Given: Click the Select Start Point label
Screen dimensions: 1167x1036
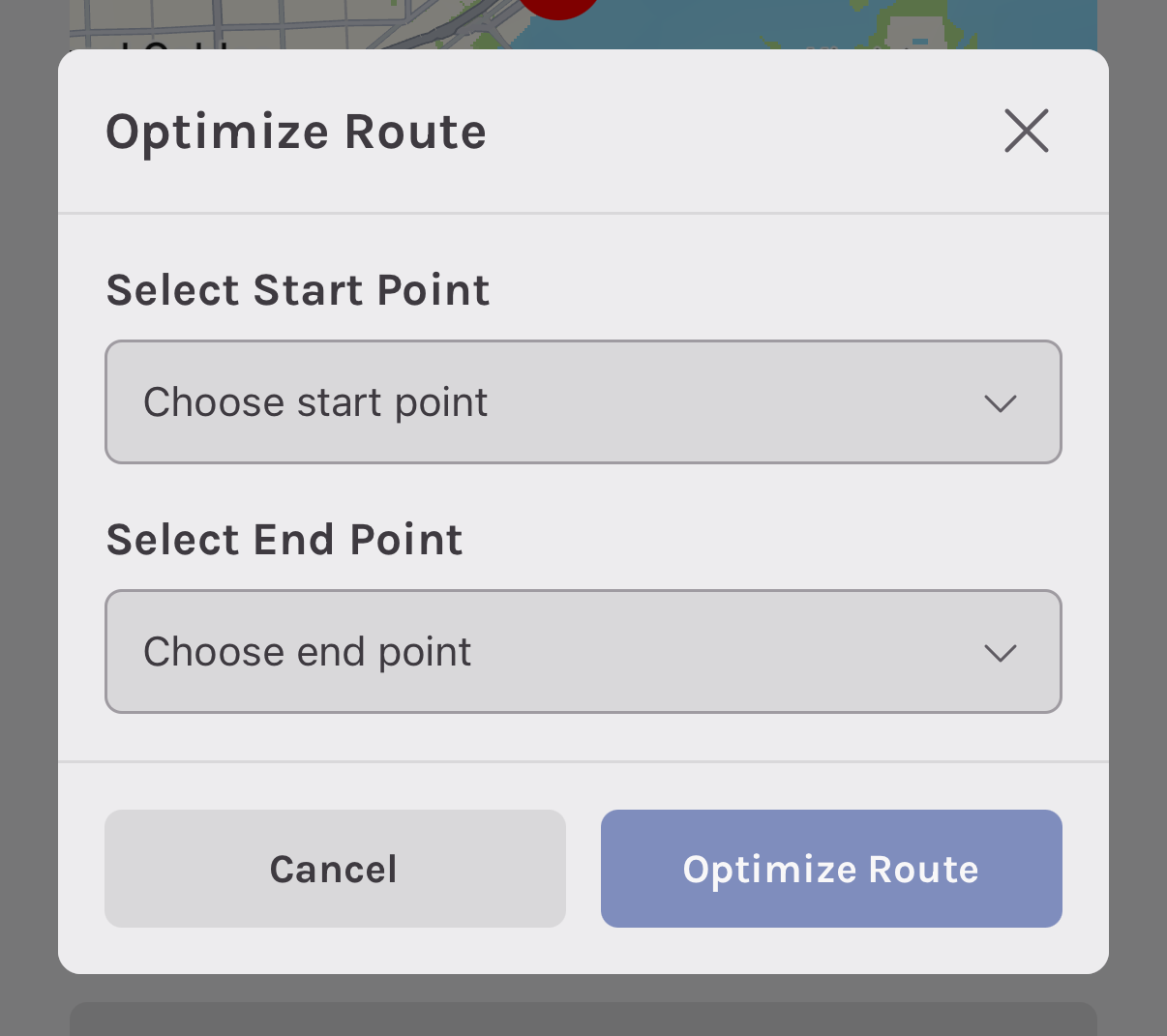Looking at the screenshot, I should click(x=298, y=289).
